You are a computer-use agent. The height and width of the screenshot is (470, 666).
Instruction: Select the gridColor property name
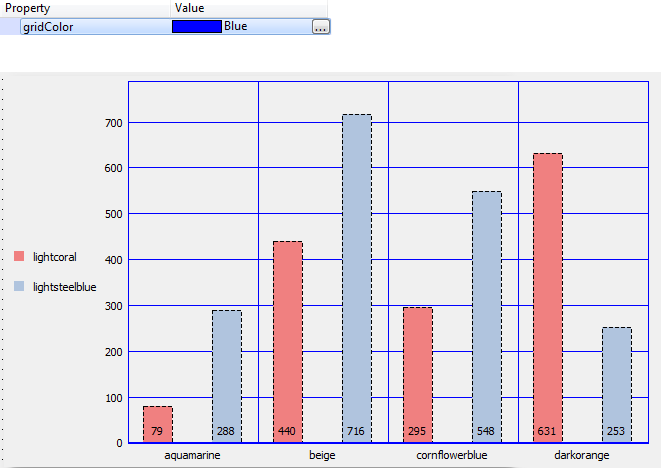point(47,27)
